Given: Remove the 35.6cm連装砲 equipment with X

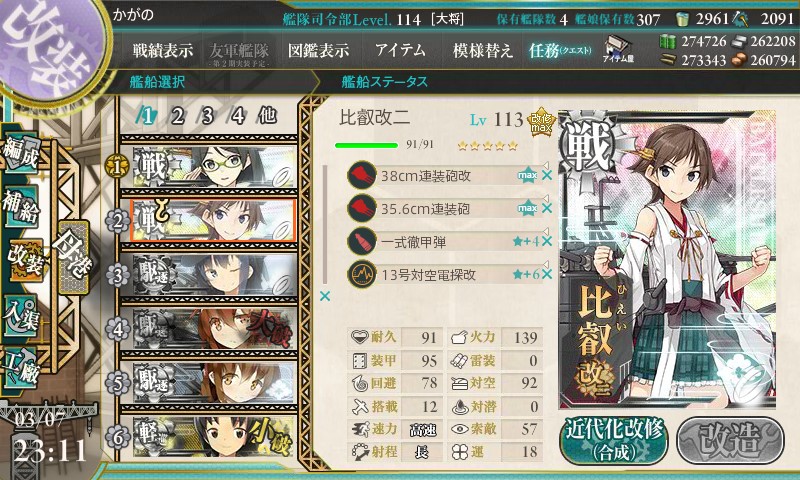Looking at the screenshot, I should pos(547,208).
